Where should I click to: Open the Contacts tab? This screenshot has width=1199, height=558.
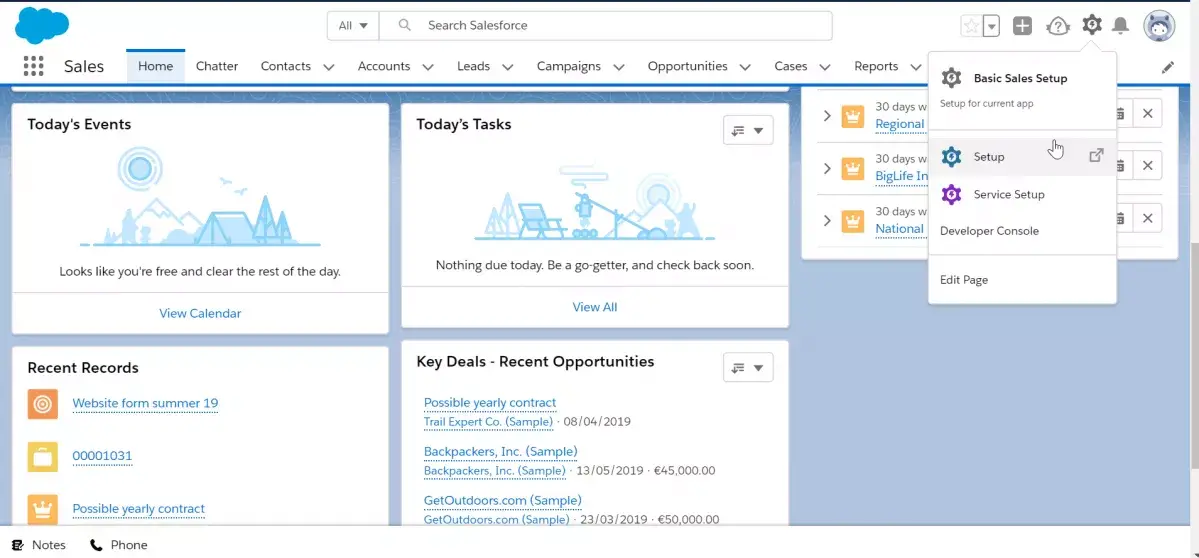(285, 67)
